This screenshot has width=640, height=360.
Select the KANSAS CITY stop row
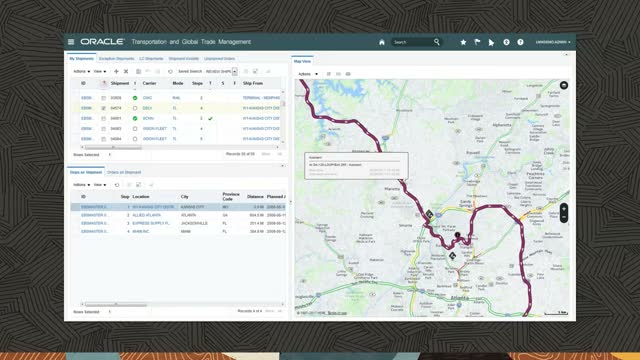coord(178,207)
